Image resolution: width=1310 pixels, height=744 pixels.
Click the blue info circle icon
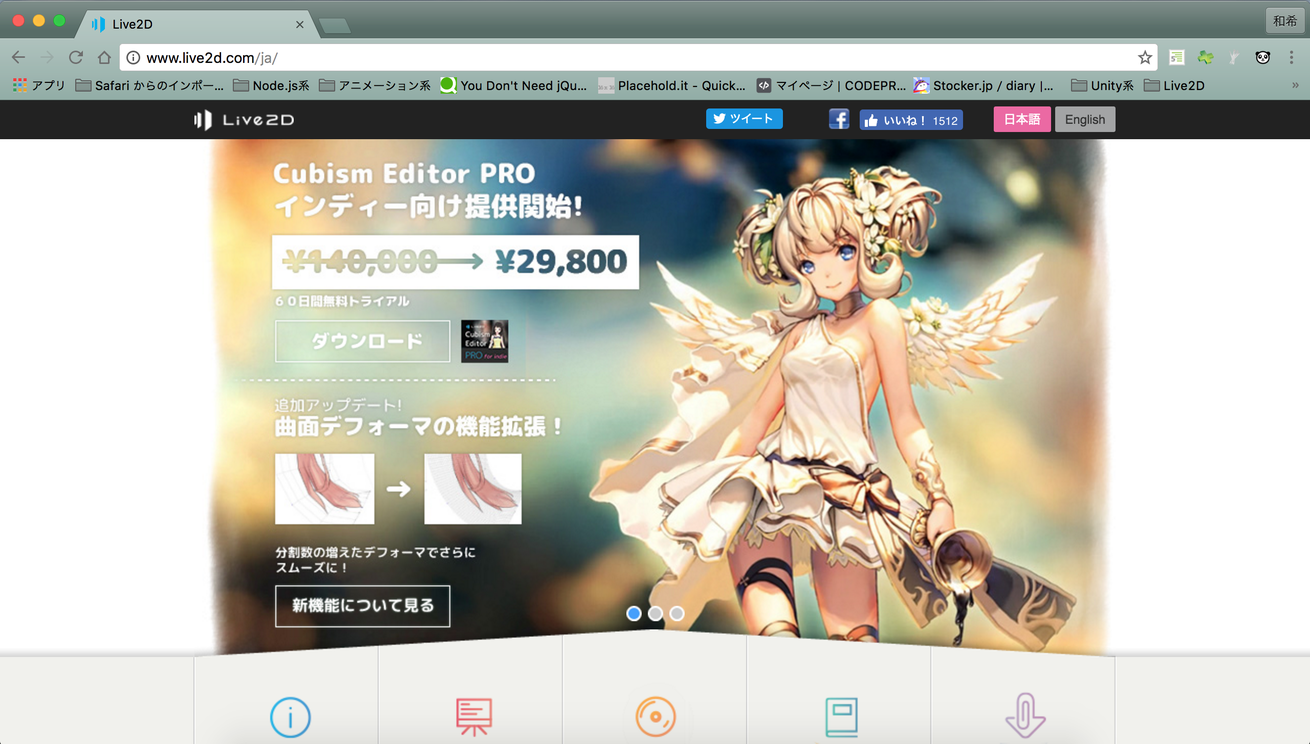tap(290, 717)
